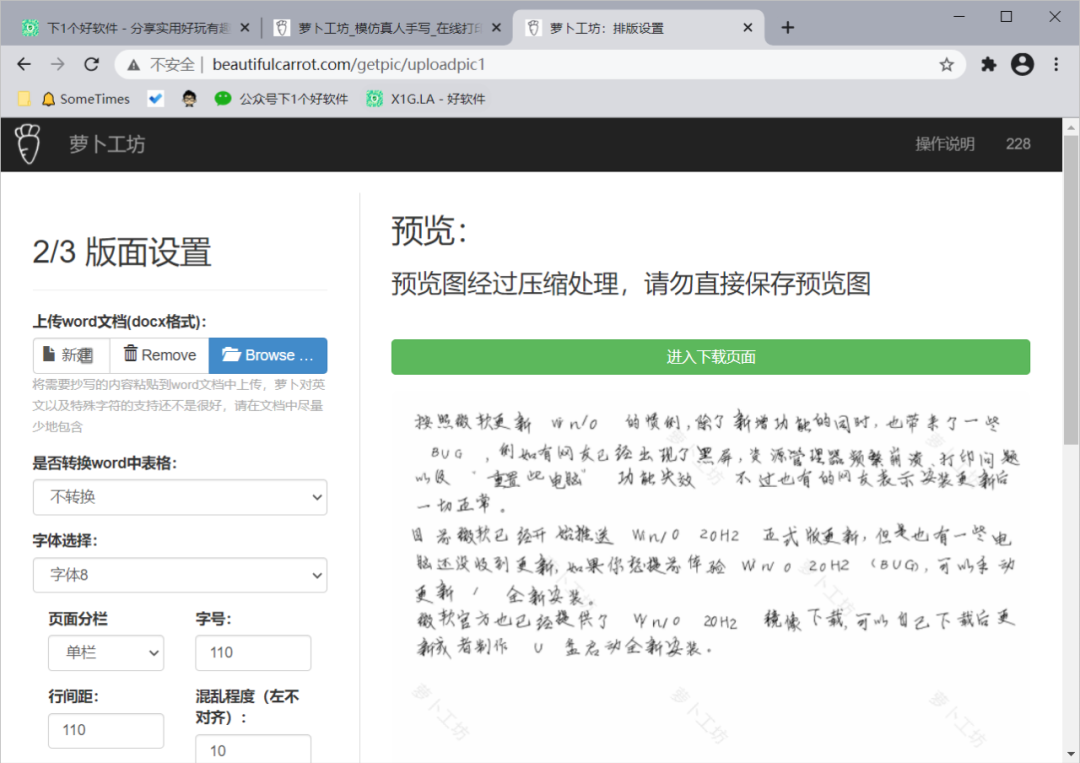The image size is (1080, 763).
Task: Go back using the browser back arrow
Action: click(24, 64)
